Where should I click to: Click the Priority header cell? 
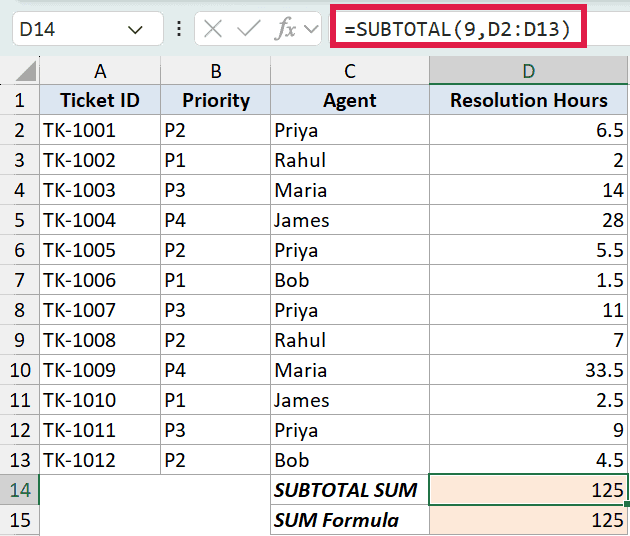click(216, 100)
